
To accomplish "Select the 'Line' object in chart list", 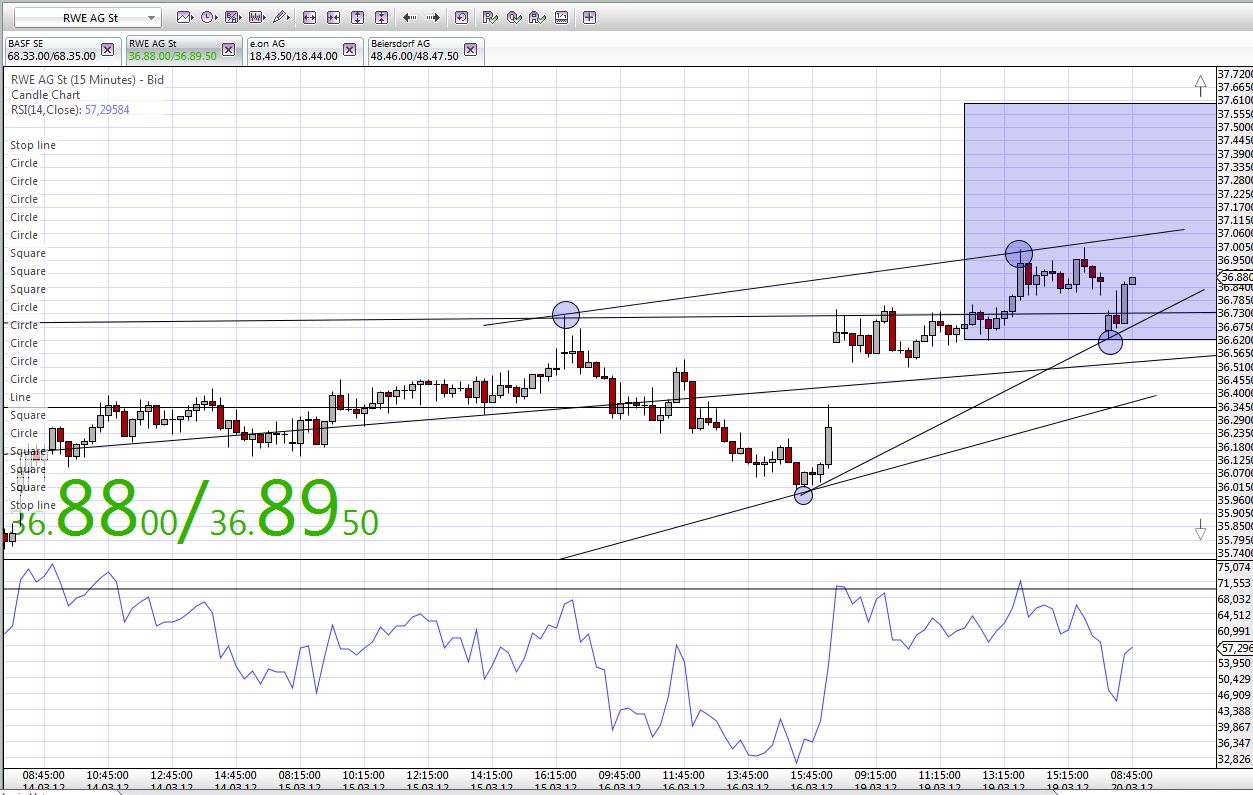I will [21, 397].
